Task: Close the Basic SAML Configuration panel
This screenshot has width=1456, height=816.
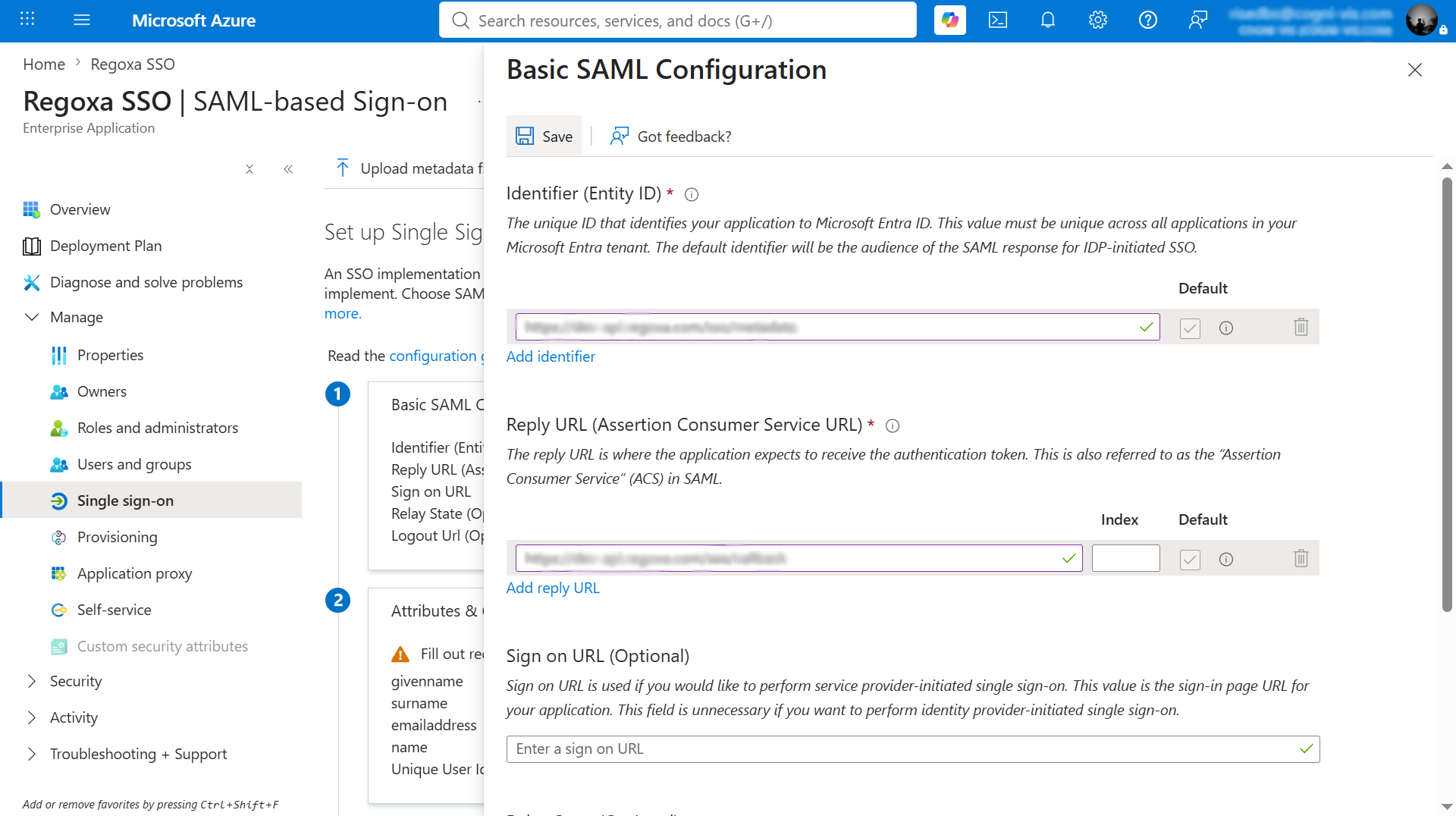Action: coord(1415,70)
